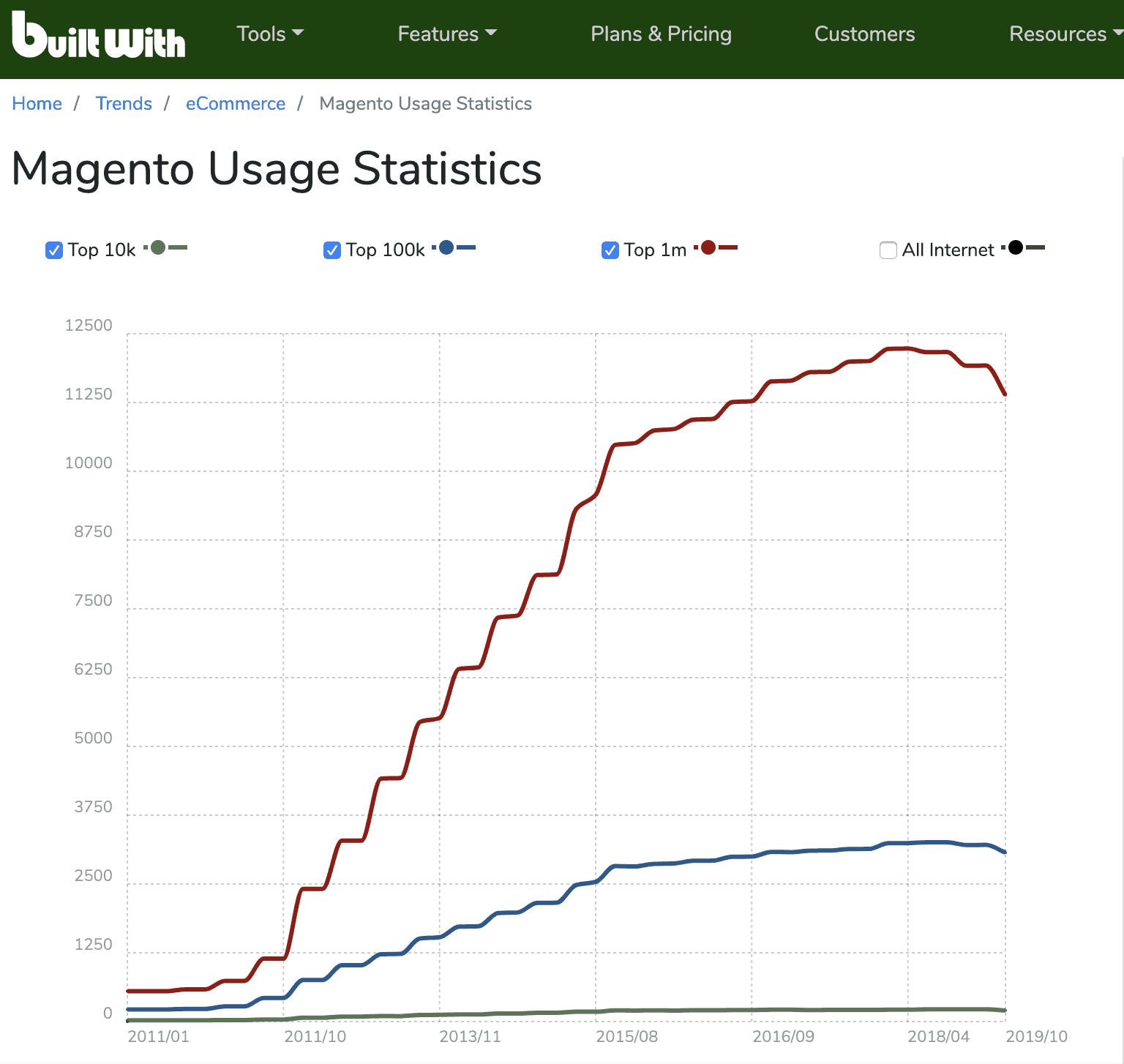Click the 3750 y-axis label
Image resolution: width=1124 pixels, height=1064 pixels.
point(93,807)
